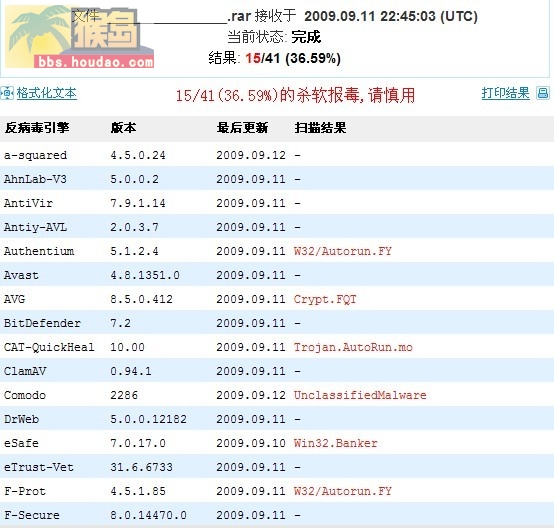Image resolution: width=554 pixels, height=528 pixels.
Task: Click version 4.5.1.85 of F-Prot
Action: (x=138, y=491)
